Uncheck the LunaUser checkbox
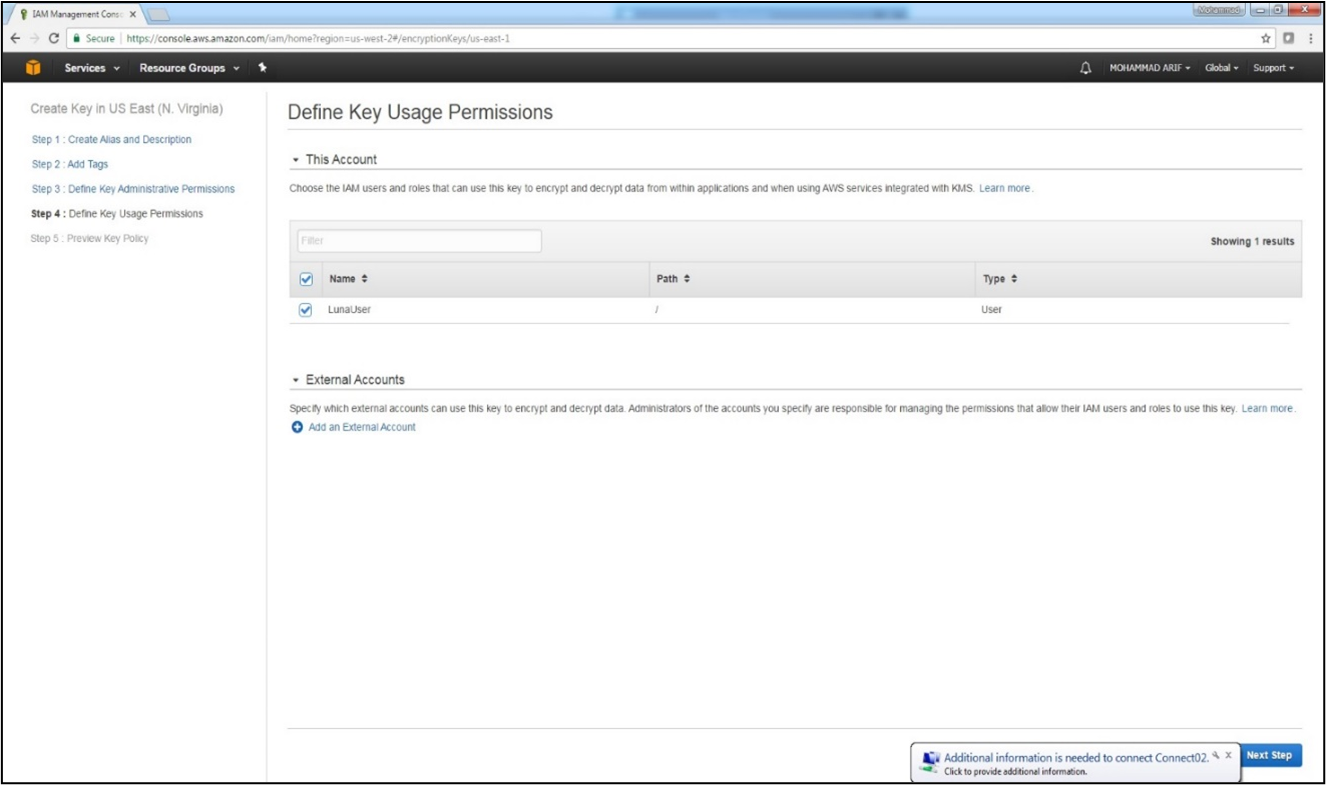This screenshot has height=785, width=1326. click(306, 310)
